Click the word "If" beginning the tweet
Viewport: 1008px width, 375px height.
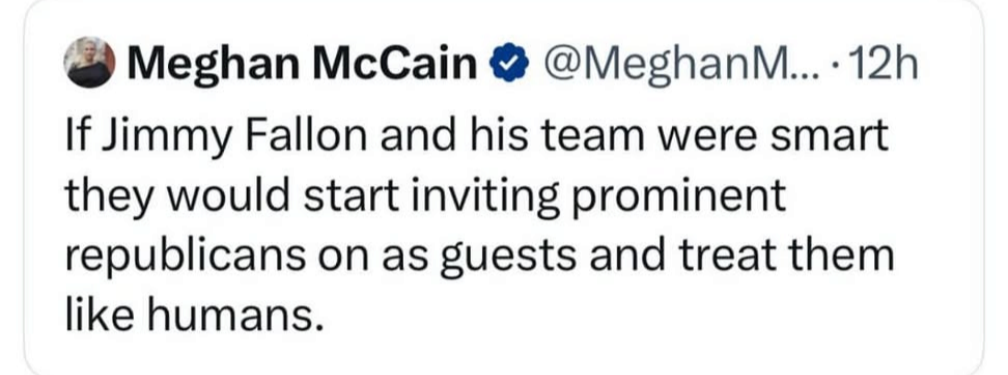[77, 136]
